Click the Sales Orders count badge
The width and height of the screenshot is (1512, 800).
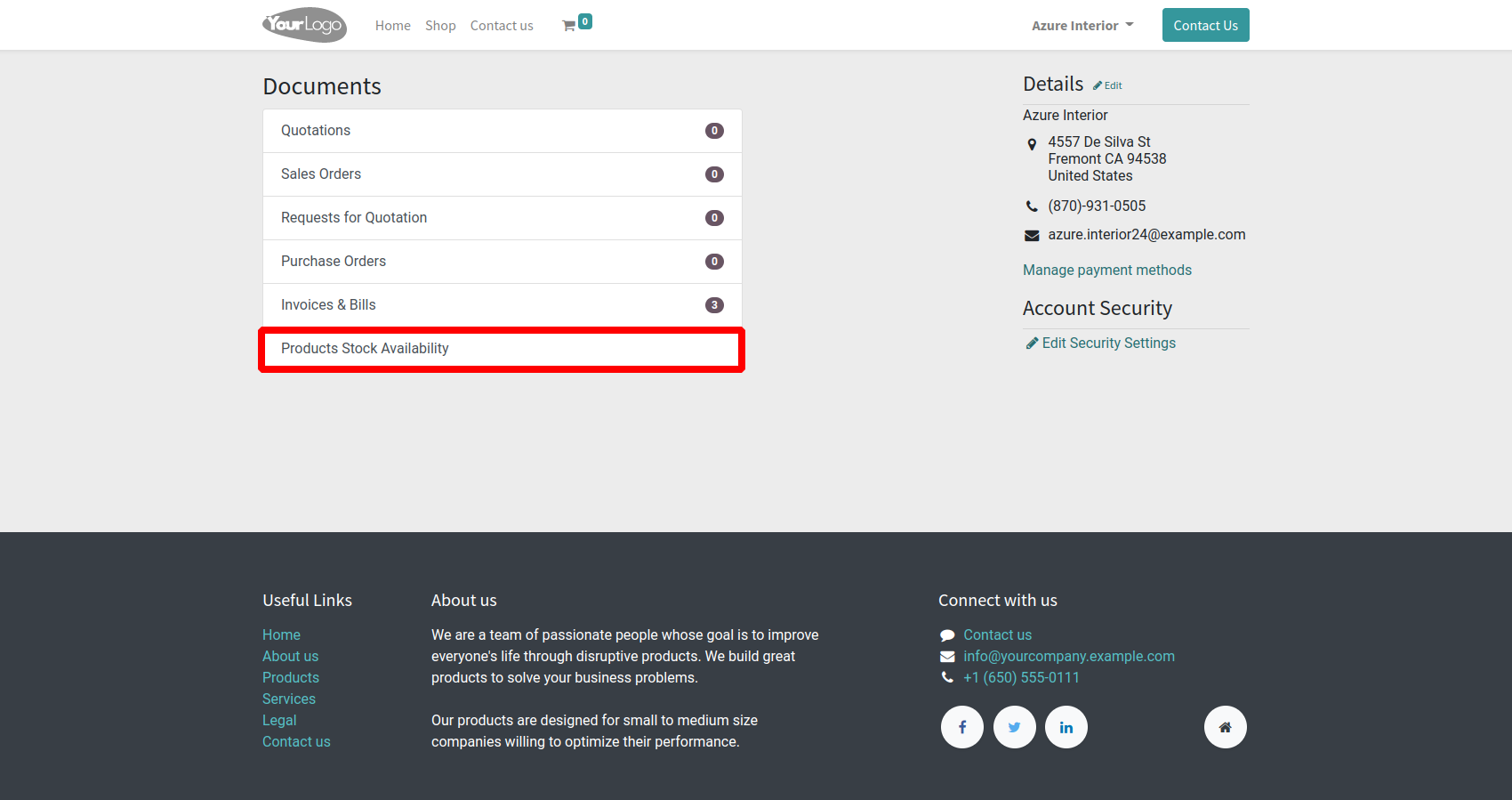714,174
